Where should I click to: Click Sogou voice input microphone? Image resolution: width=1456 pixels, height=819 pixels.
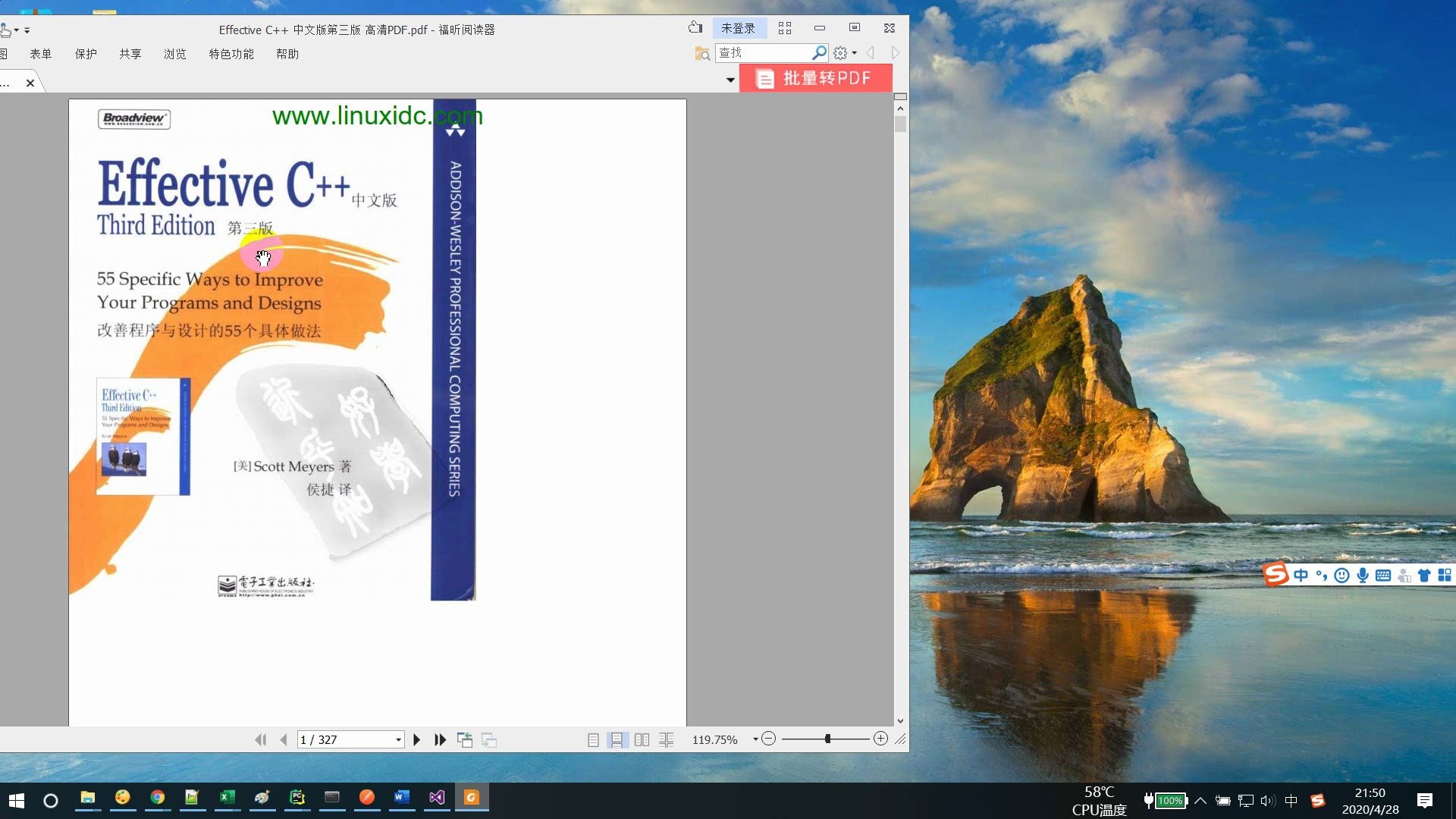pos(1363,576)
